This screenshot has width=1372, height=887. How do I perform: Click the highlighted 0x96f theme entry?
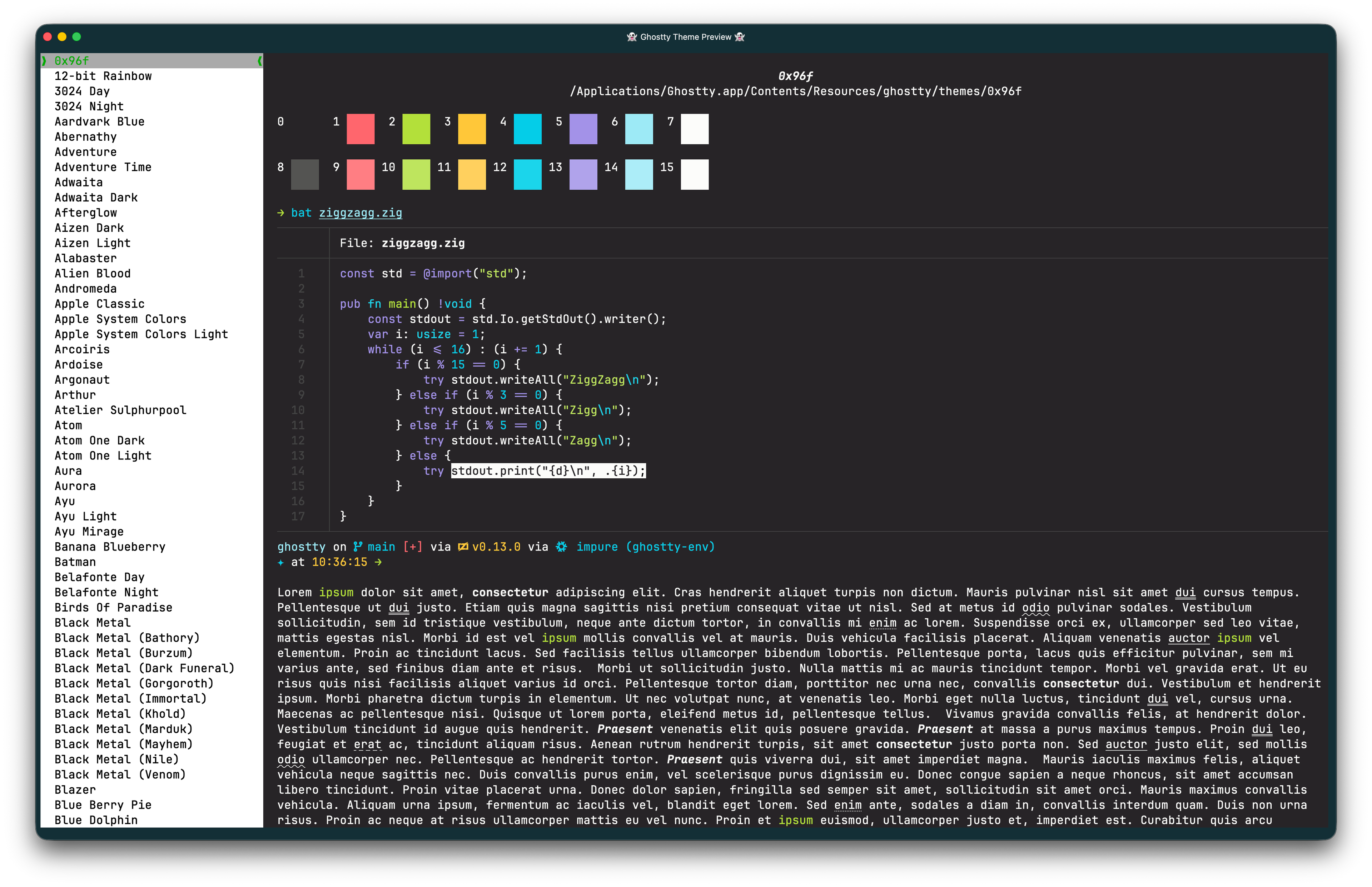point(152,60)
